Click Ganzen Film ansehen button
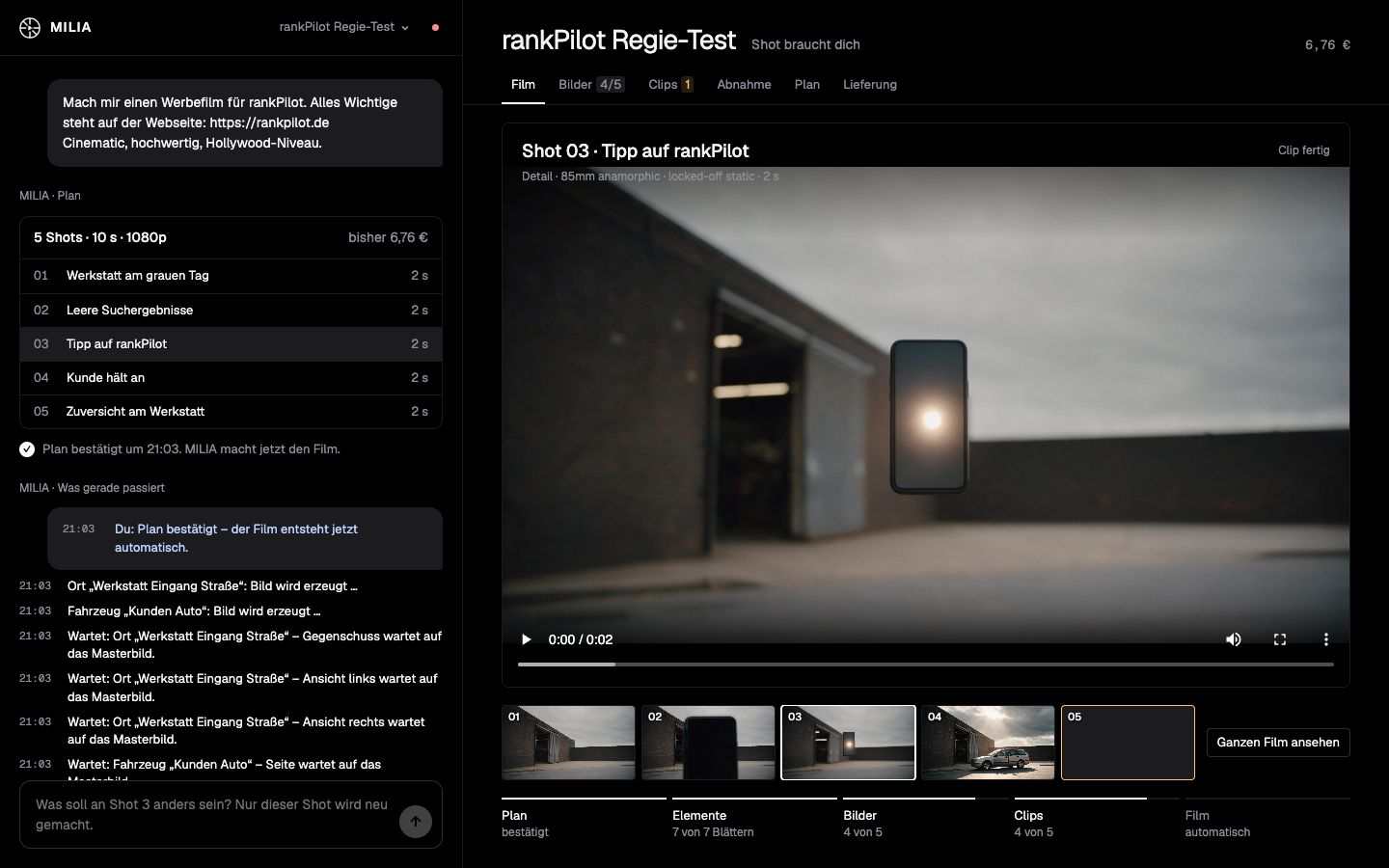Viewport: 1389px width, 868px height. [1278, 743]
